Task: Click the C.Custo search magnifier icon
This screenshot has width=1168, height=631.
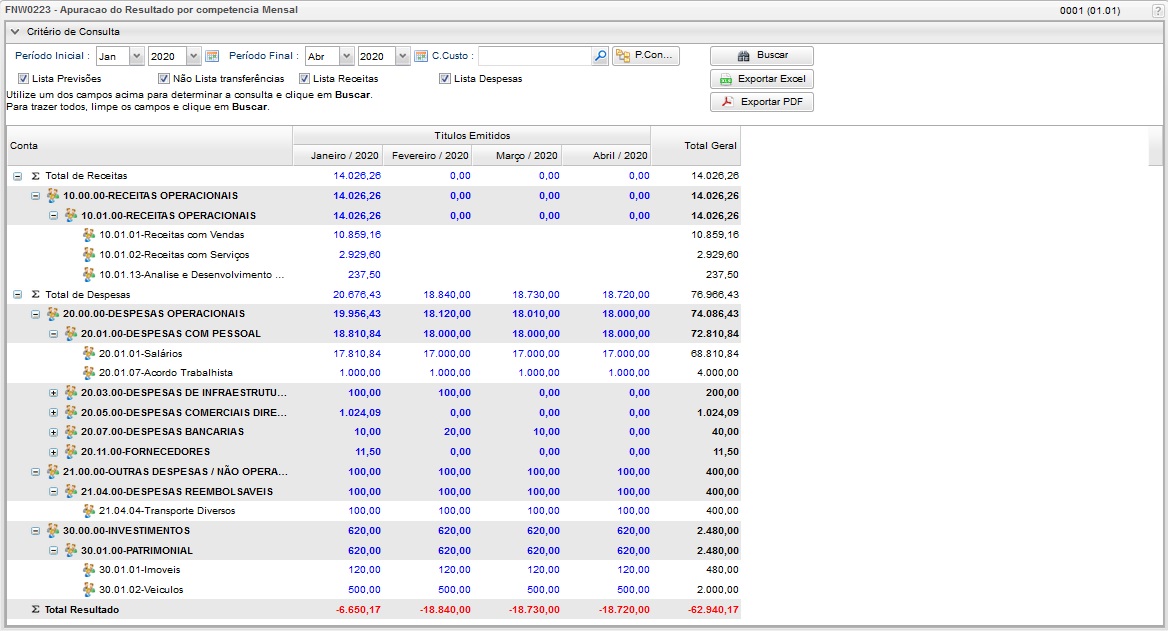Action: 600,56
